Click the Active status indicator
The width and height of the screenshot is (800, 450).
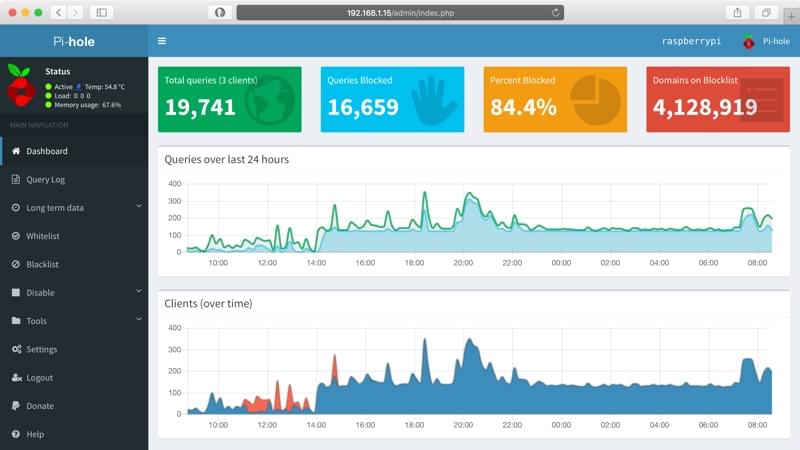[x=59, y=87]
